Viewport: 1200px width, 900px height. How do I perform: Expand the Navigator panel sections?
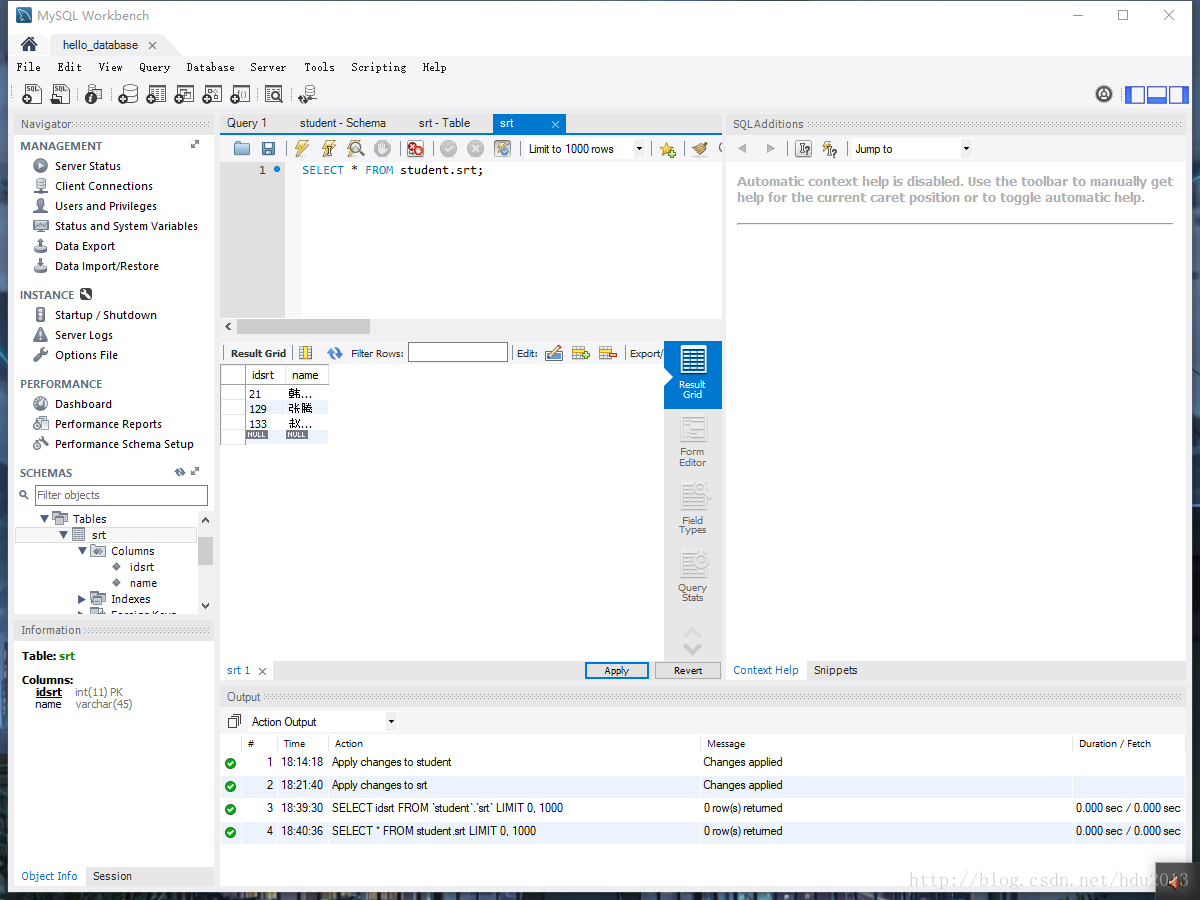tap(195, 145)
